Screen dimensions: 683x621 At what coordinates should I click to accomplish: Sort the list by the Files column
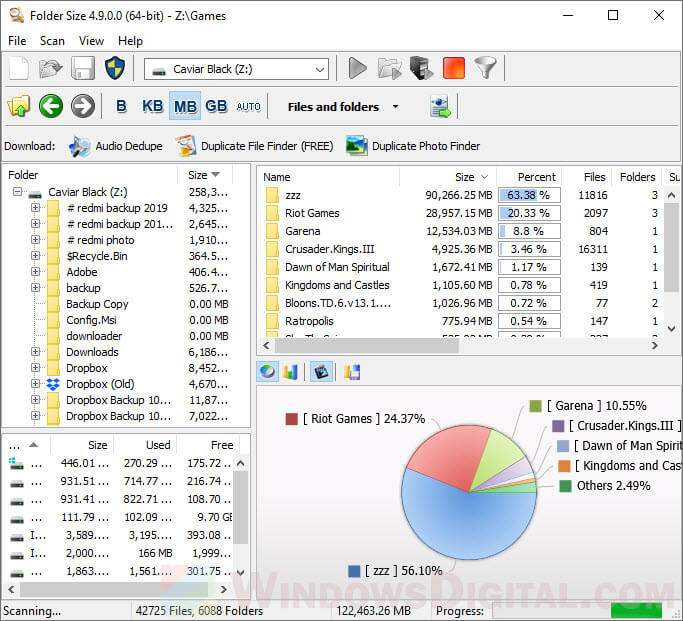pyautogui.click(x=587, y=177)
